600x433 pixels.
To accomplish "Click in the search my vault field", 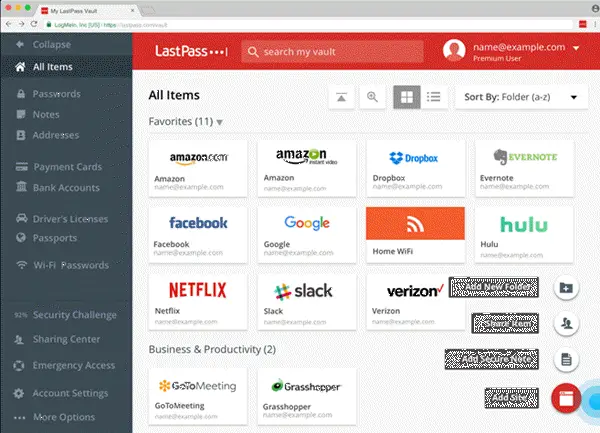I will pos(332,52).
